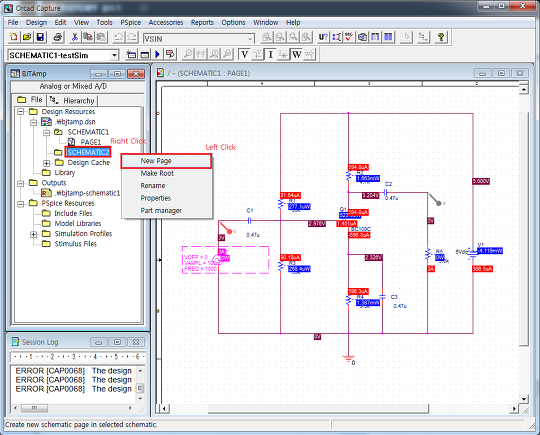Select the VSIN source V2 symbol
Image resolution: width=540 pixels, height=435 pixels.
[x=218, y=259]
